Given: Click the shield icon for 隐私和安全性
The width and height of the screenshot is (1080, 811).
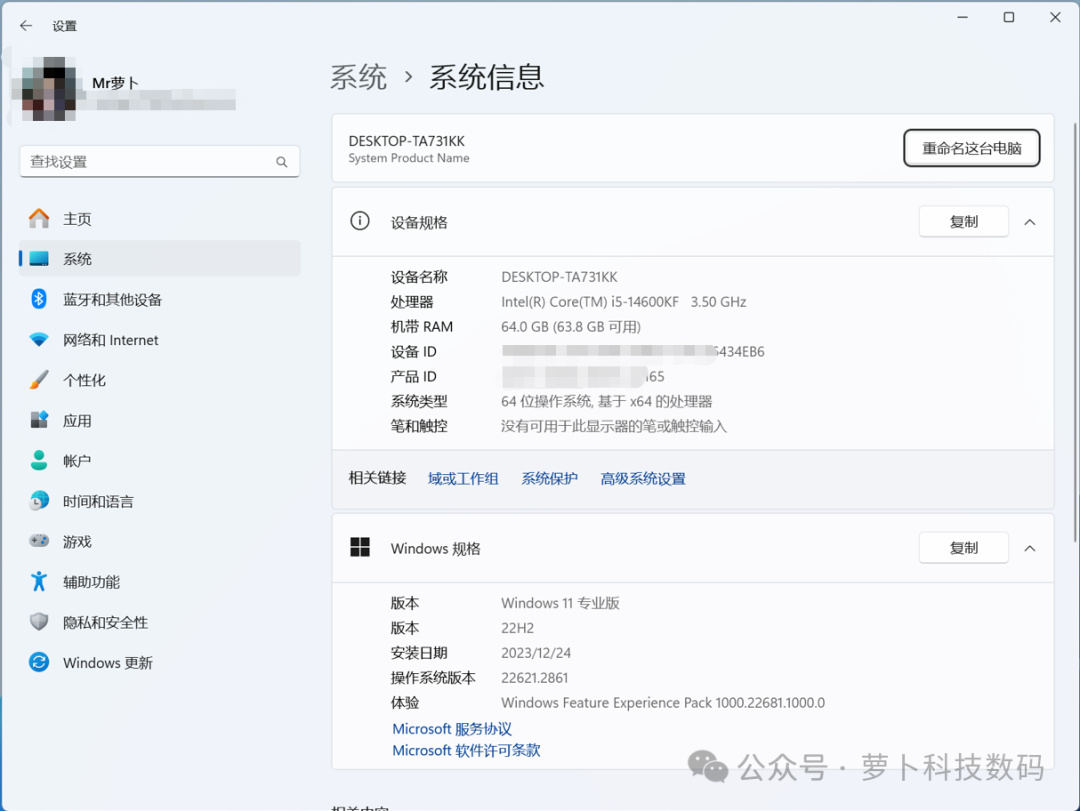Looking at the screenshot, I should coord(39,622).
